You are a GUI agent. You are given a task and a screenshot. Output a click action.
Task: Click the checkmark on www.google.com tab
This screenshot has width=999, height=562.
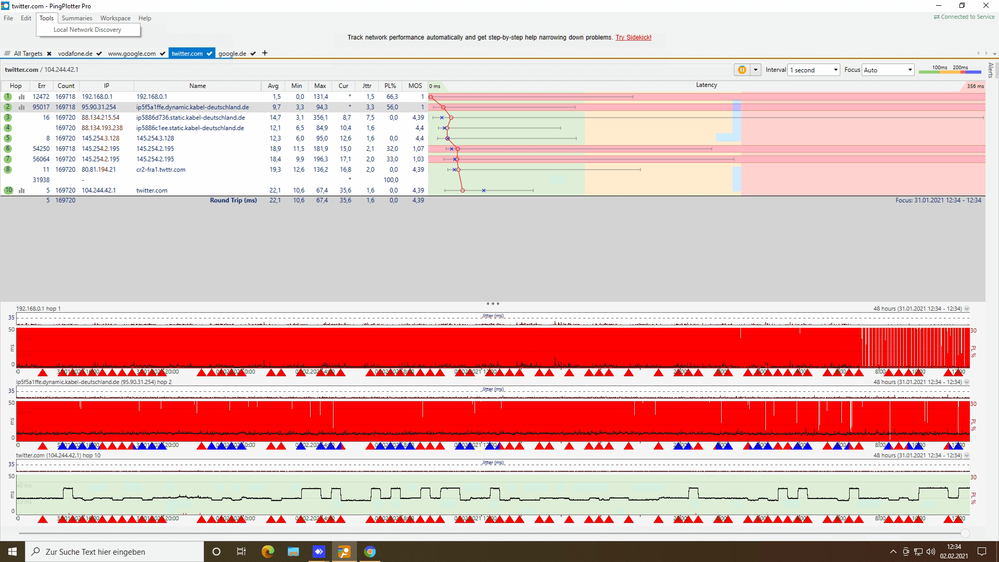point(162,54)
